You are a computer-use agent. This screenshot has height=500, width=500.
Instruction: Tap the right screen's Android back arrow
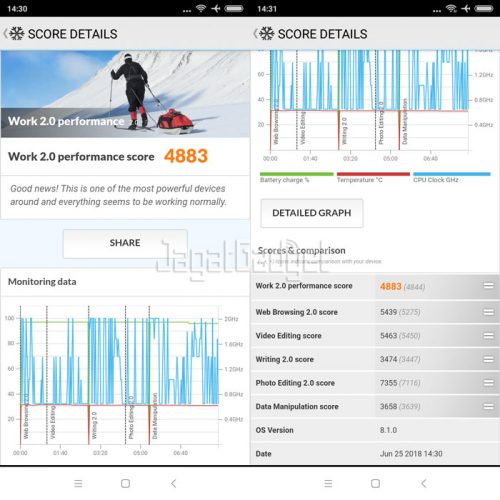pos(424,483)
